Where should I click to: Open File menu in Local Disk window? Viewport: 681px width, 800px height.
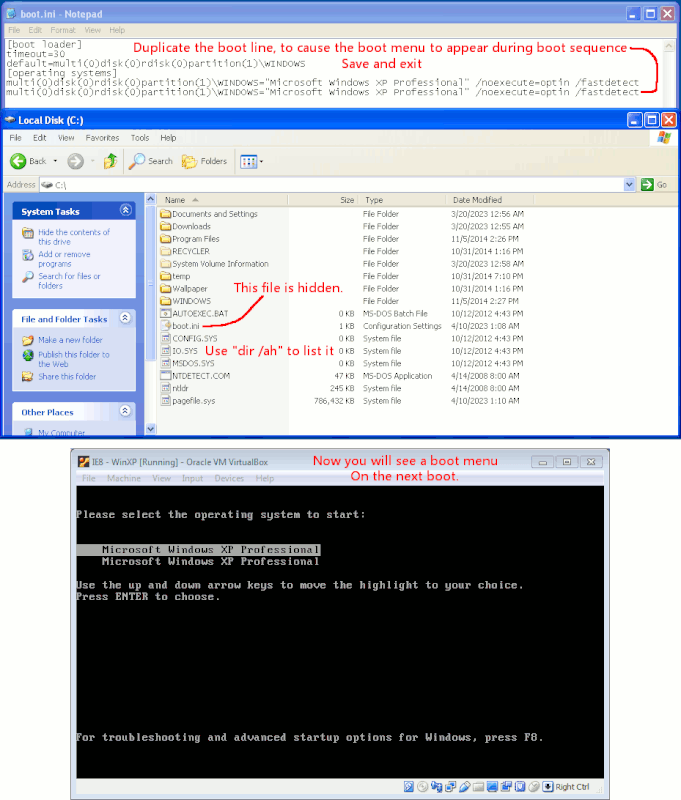[15, 138]
